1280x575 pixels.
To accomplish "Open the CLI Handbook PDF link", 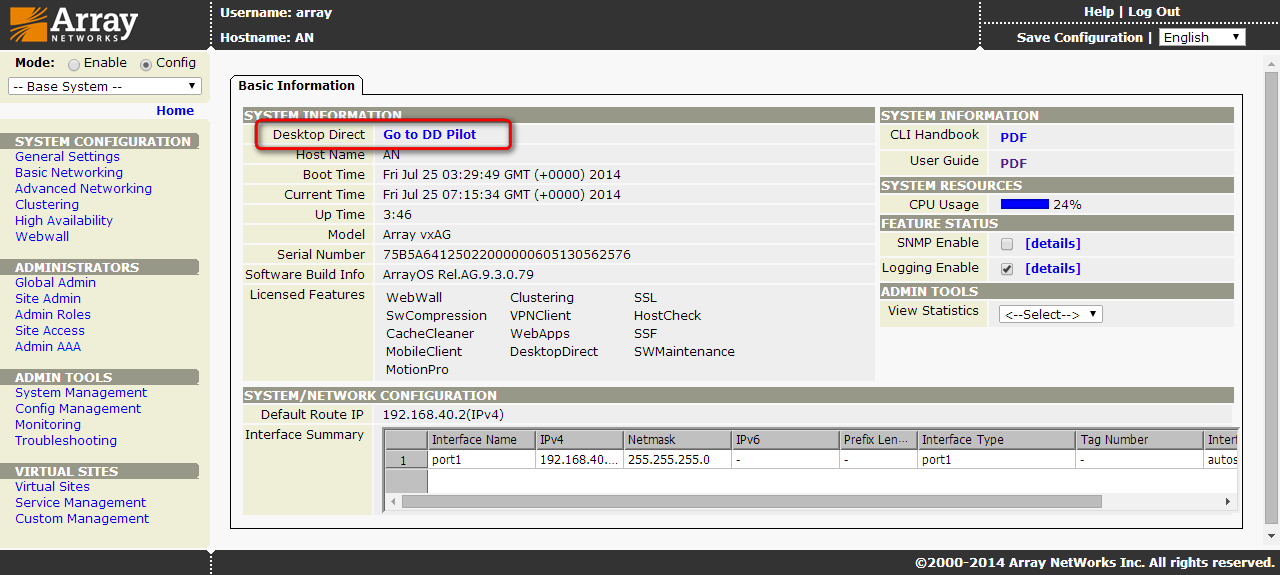I will click(1014, 138).
